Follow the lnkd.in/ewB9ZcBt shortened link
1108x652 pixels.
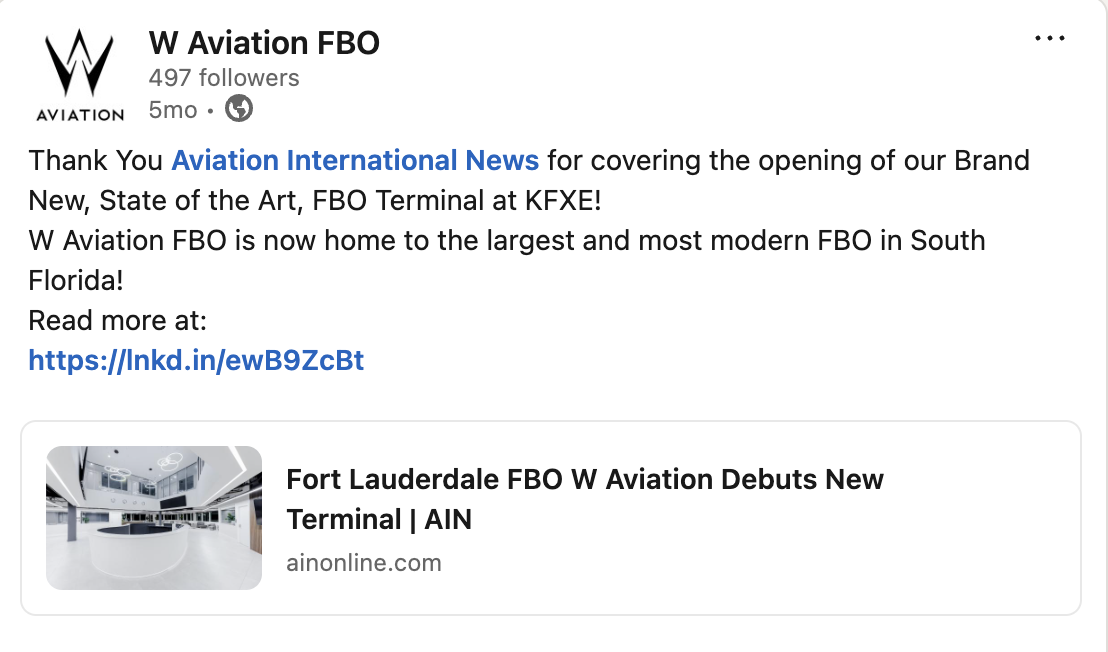[x=196, y=361]
